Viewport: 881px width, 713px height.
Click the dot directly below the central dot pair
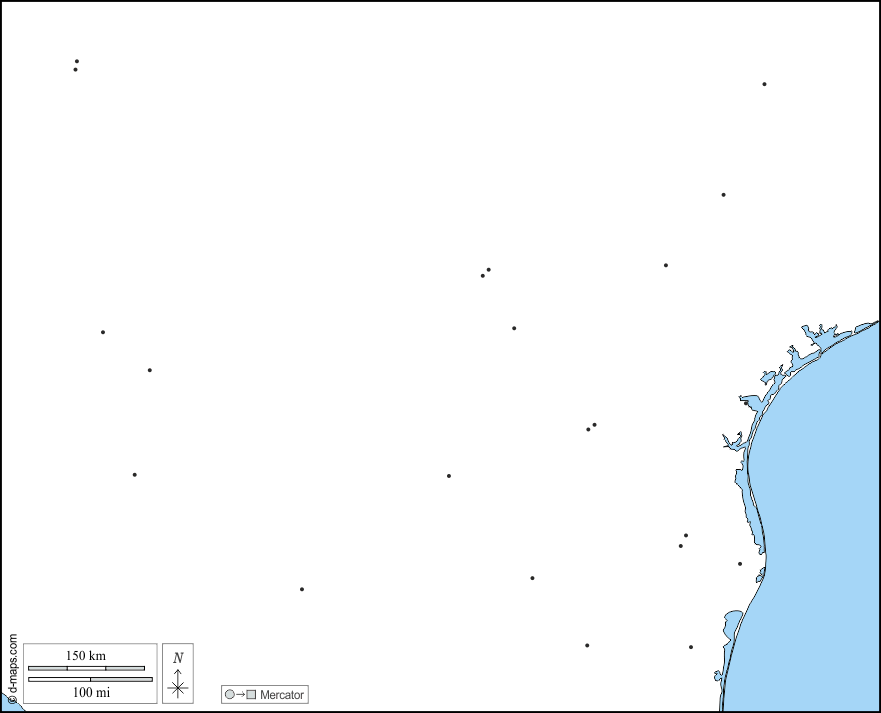(x=514, y=328)
